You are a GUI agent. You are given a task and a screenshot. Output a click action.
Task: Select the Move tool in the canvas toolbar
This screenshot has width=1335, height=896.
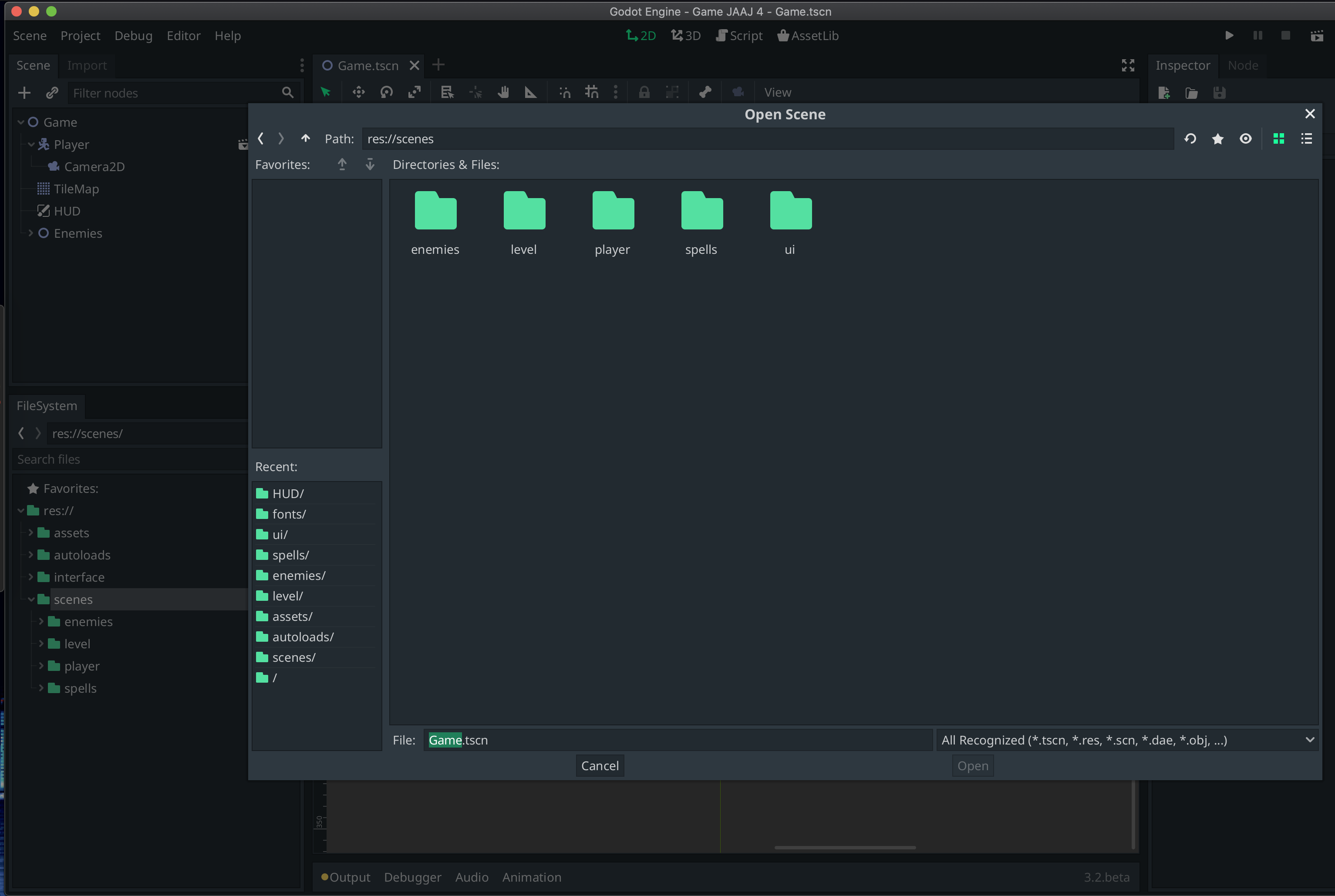coord(358,91)
